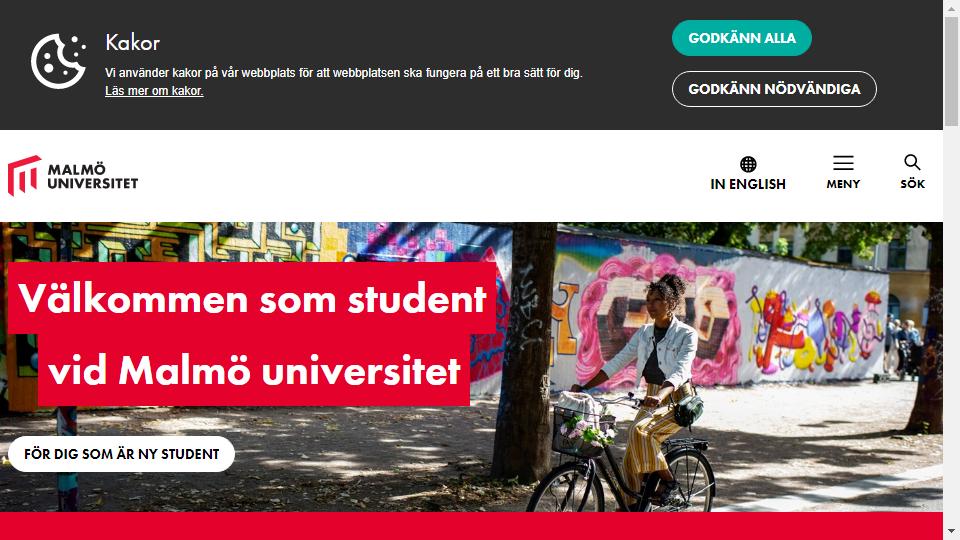Click the SÖK label
This screenshot has width=960, height=540.
pyautogui.click(x=912, y=184)
